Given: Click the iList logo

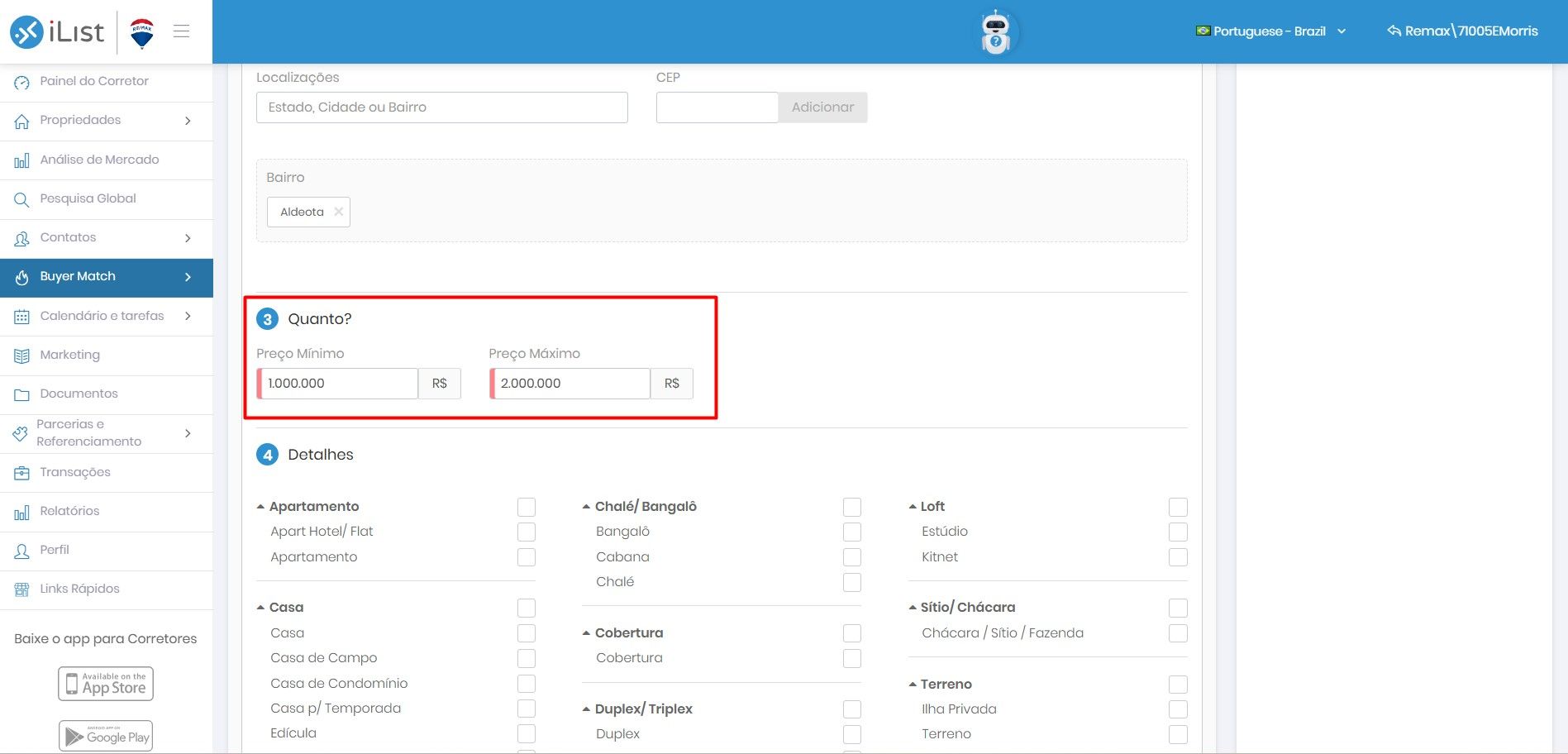Looking at the screenshot, I should click(57, 31).
